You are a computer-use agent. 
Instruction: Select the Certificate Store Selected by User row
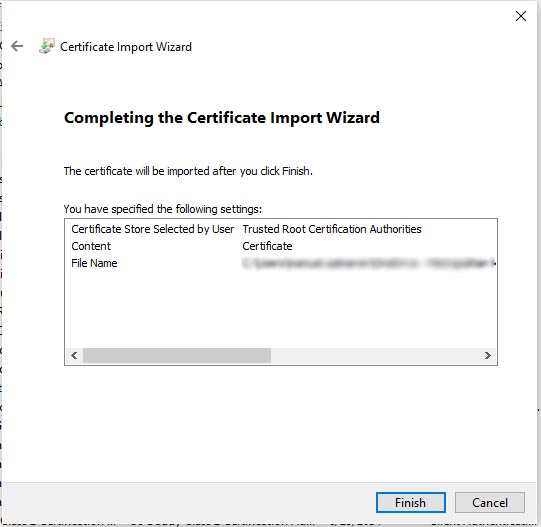(x=281, y=229)
